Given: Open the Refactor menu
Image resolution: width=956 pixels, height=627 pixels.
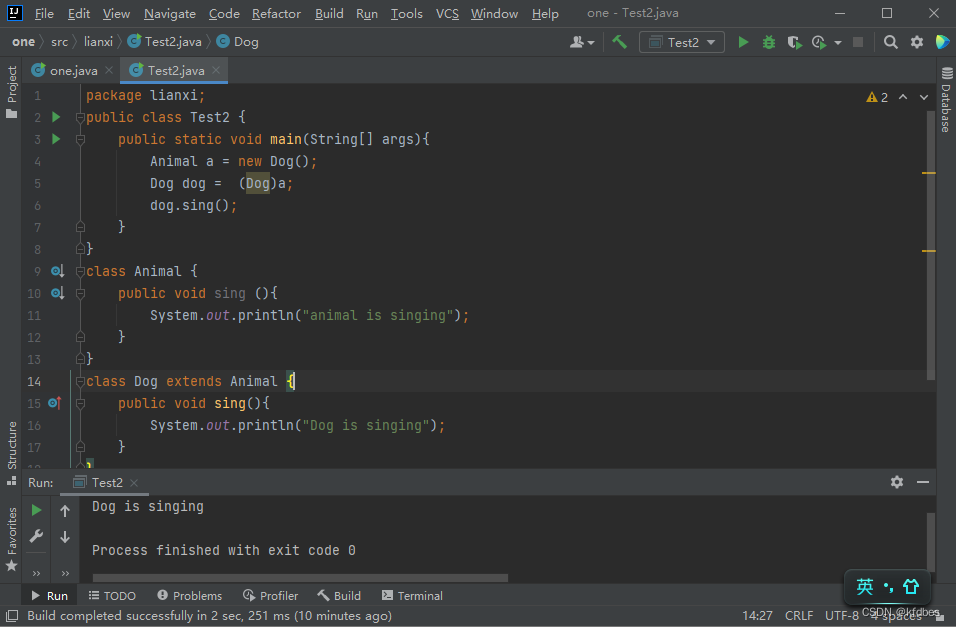Looking at the screenshot, I should tap(276, 13).
